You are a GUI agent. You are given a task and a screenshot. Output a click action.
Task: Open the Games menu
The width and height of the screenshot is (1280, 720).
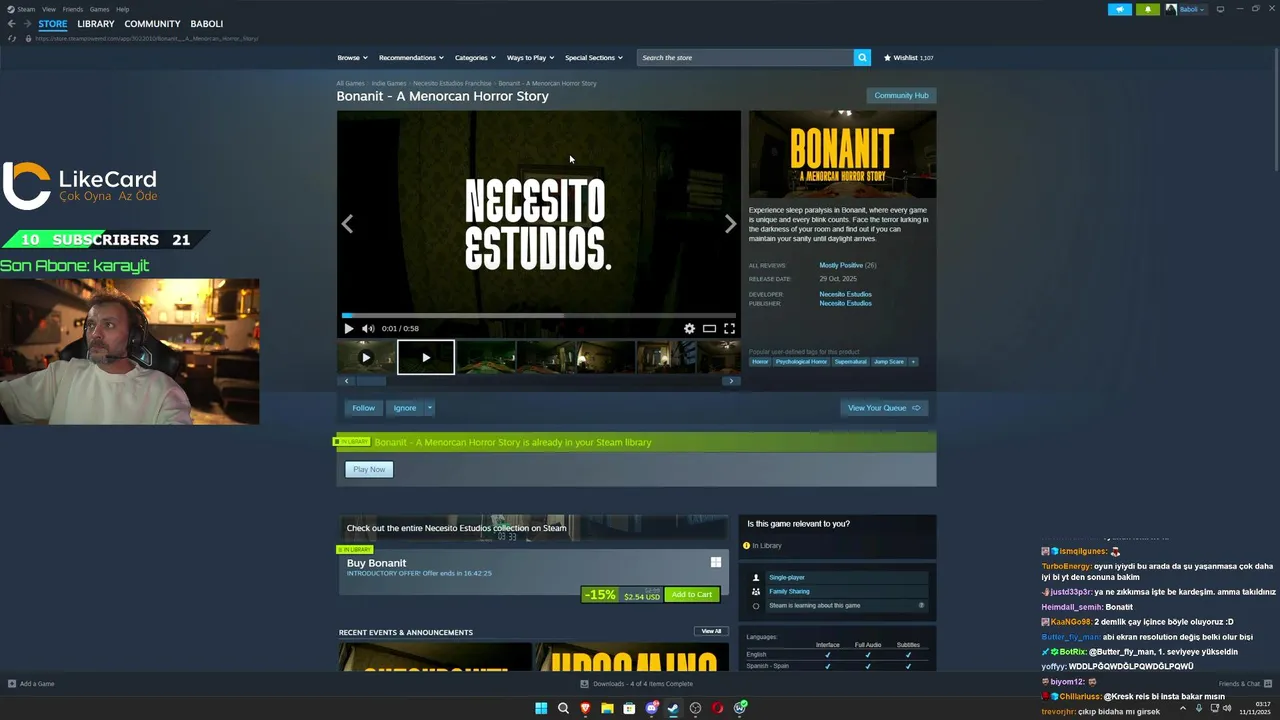pos(99,9)
